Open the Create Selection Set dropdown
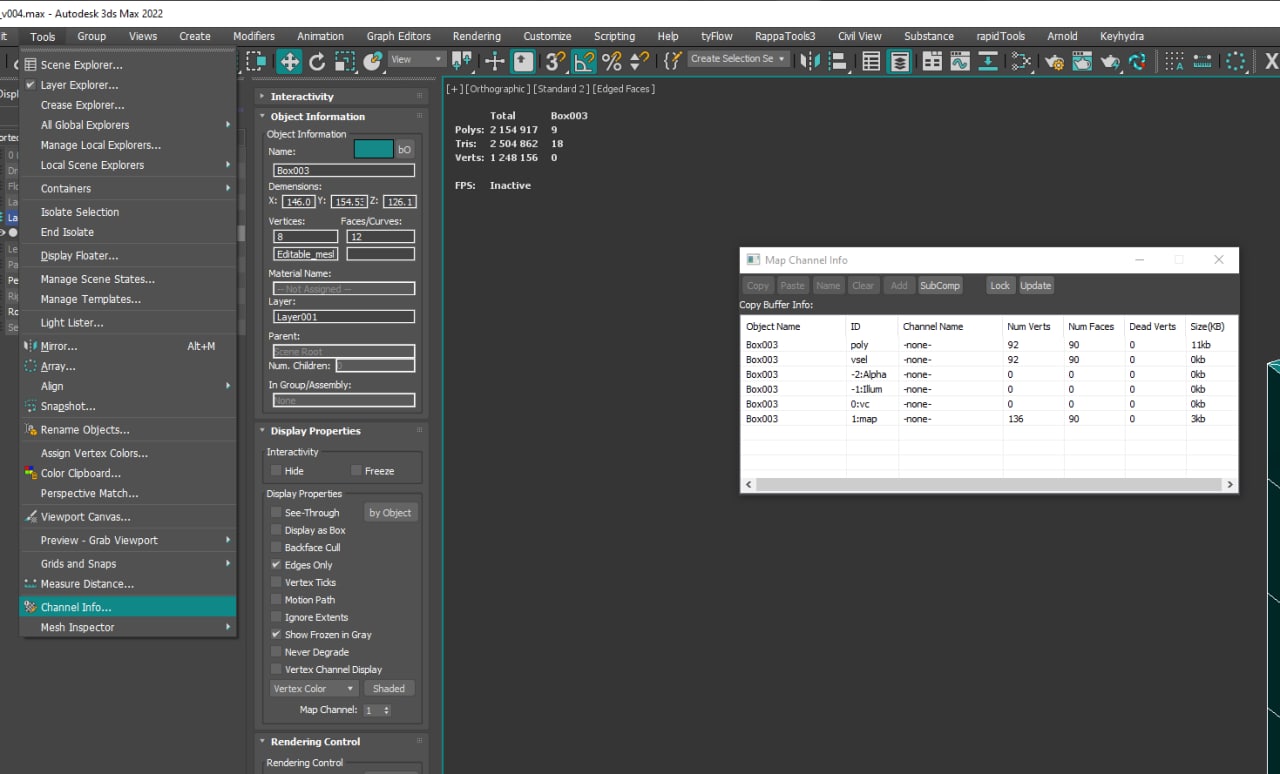1280x774 pixels. pyautogui.click(x=739, y=59)
